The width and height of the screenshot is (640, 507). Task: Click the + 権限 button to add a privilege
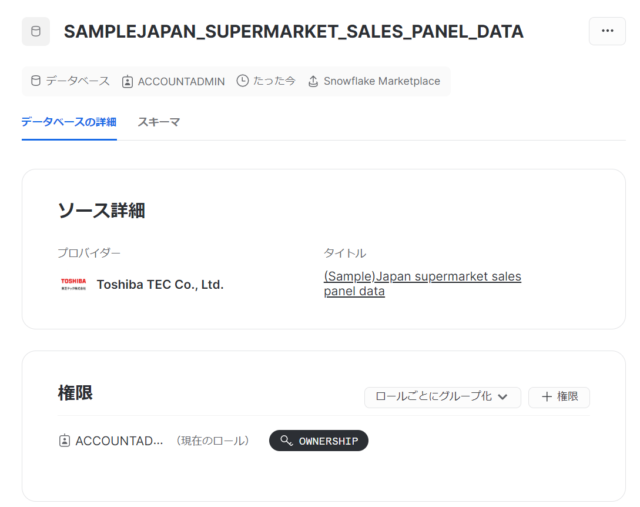coord(559,397)
